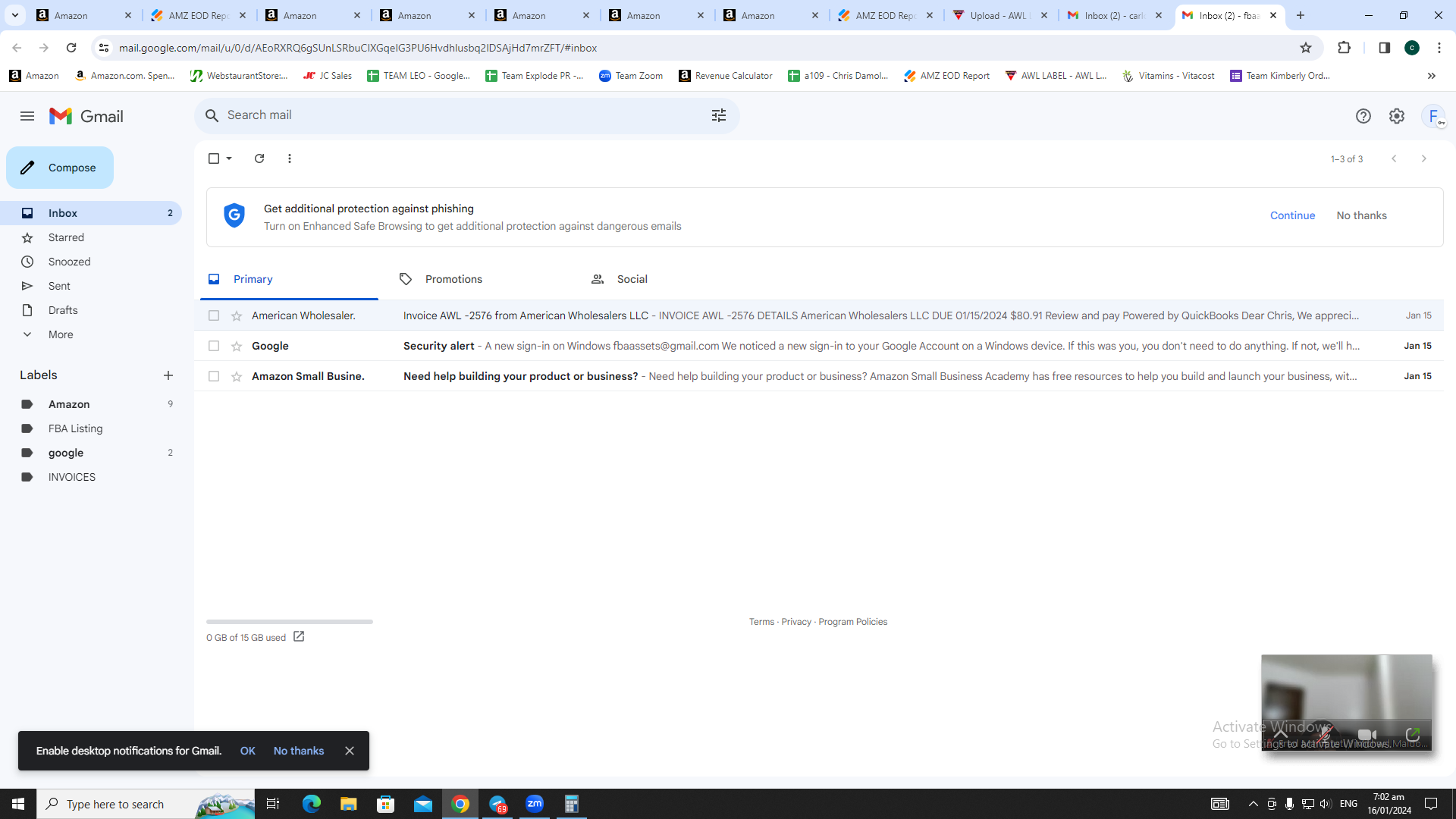Image resolution: width=1456 pixels, height=819 pixels.
Task: Bookmark this tab with the star icon
Action: point(1306,48)
